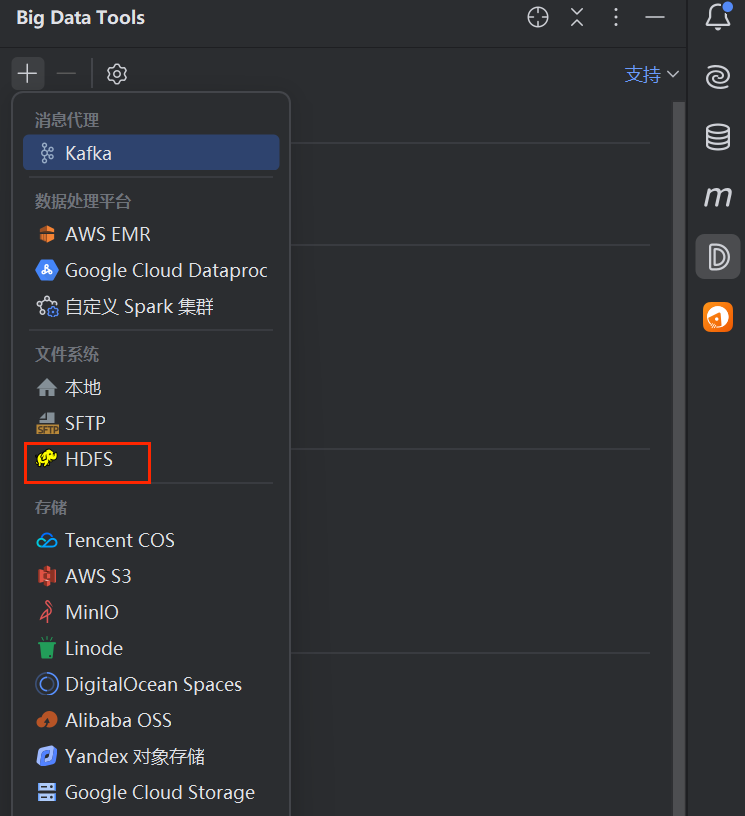Viewport: 745px width, 816px height.
Task: Click the Big Data Tools sidebar icon
Action: tap(717, 257)
